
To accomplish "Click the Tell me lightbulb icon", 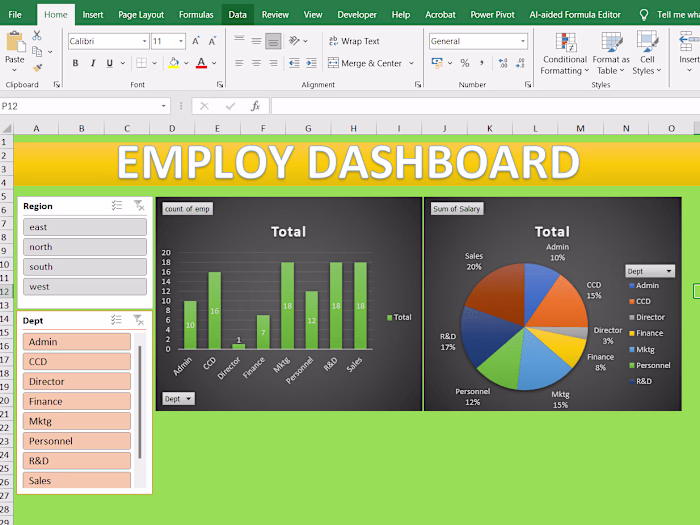I will 644,15.
